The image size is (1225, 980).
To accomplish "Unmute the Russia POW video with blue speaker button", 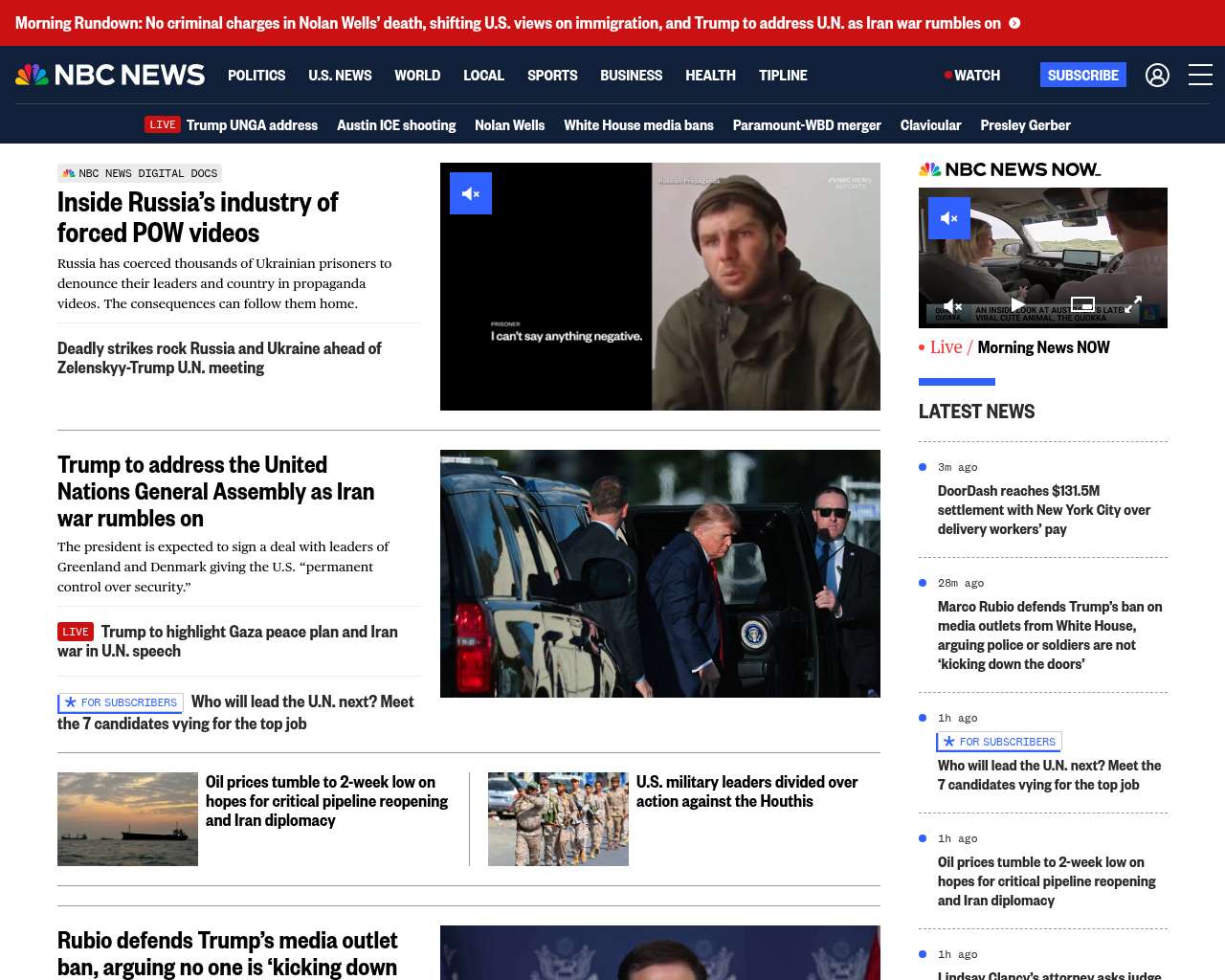I will click(x=471, y=193).
